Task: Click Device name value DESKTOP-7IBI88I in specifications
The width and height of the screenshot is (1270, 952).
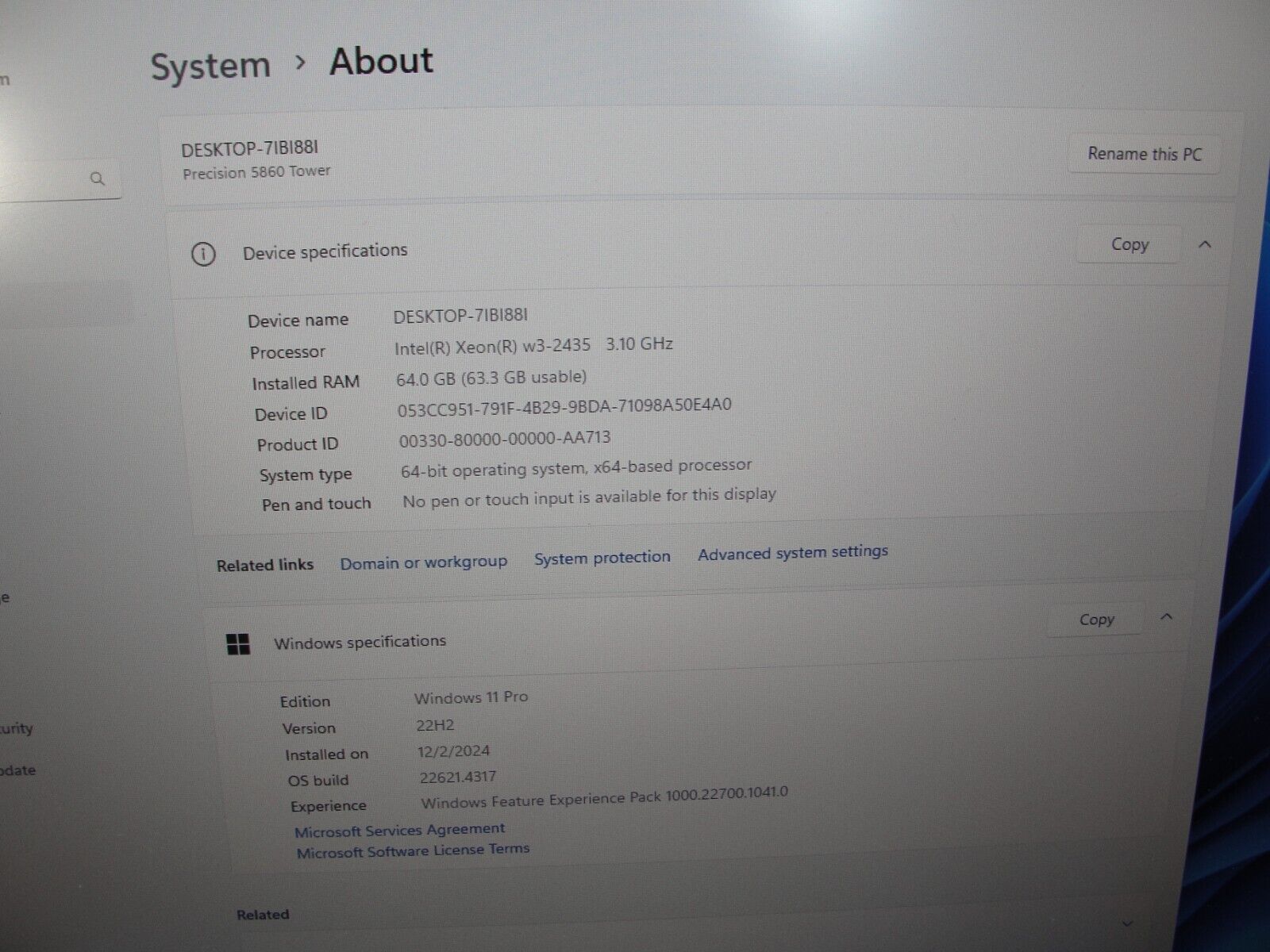Action: point(460,316)
